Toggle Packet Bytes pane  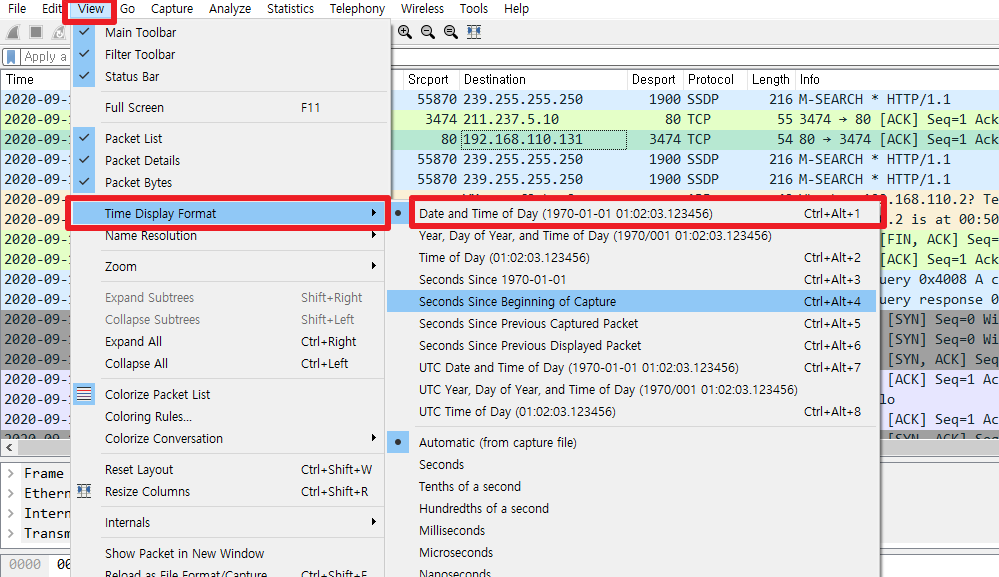pyautogui.click(x=228, y=182)
